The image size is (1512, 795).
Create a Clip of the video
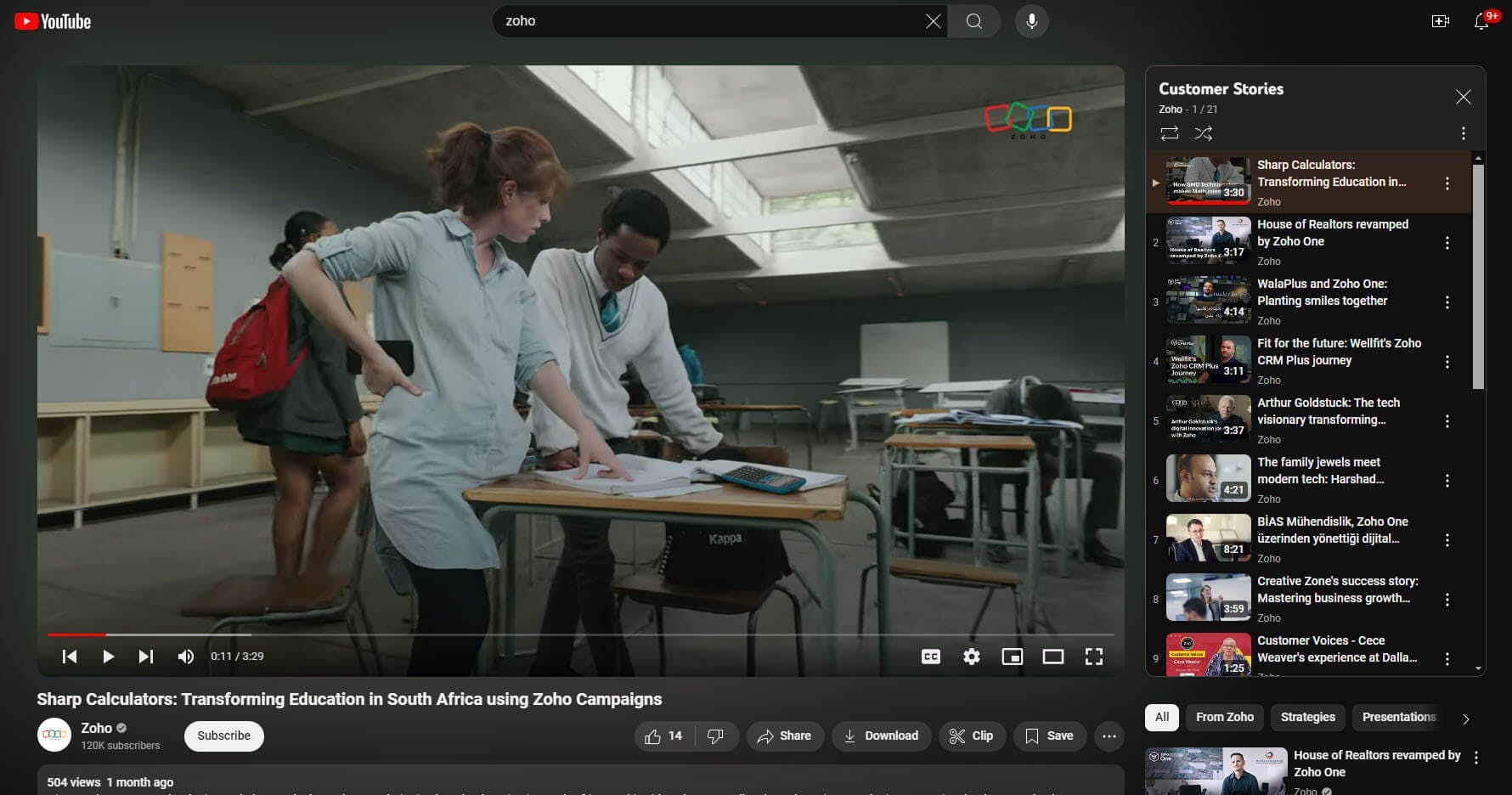click(973, 736)
